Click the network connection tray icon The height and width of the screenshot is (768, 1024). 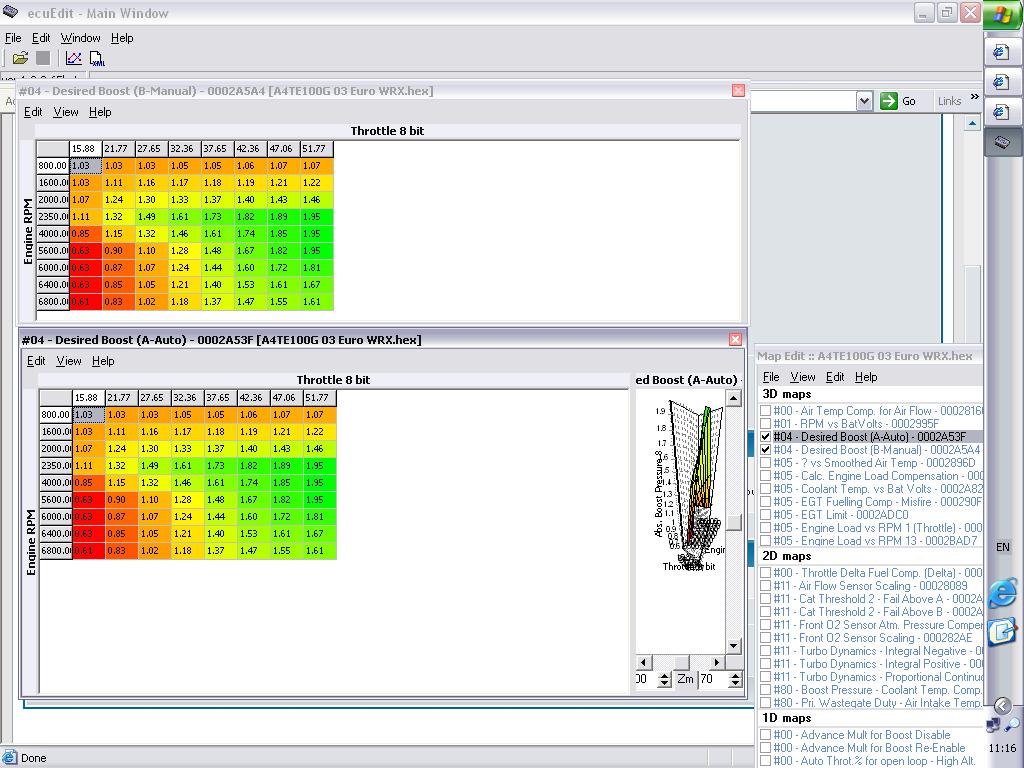[993, 724]
